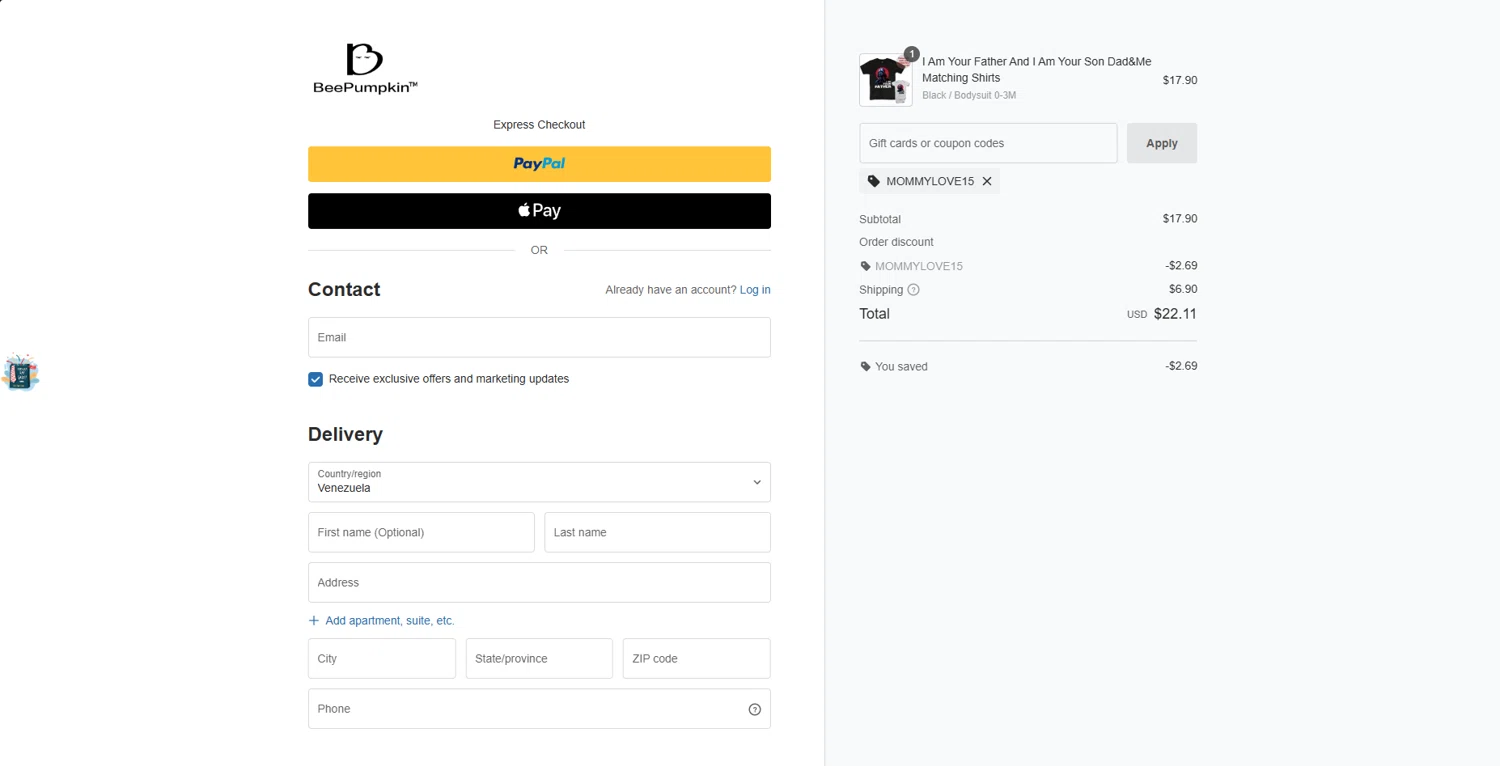Open the Country/region dropdown
The width and height of the screenshot is (1500, 766).
point(539,482)
